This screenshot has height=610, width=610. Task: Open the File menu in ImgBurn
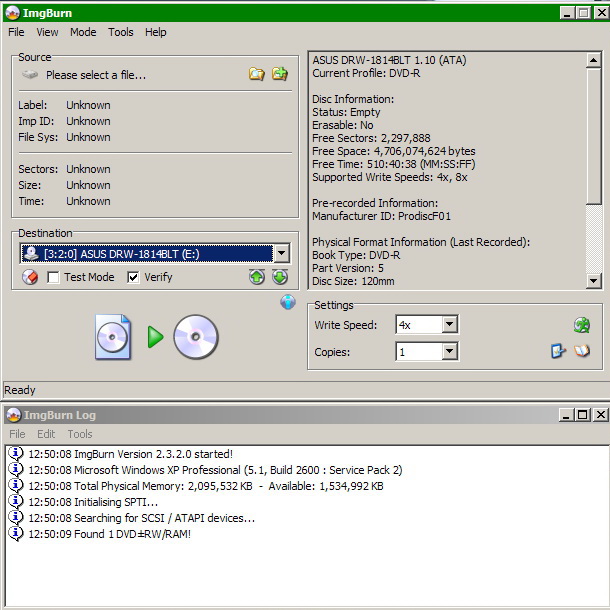16,32
